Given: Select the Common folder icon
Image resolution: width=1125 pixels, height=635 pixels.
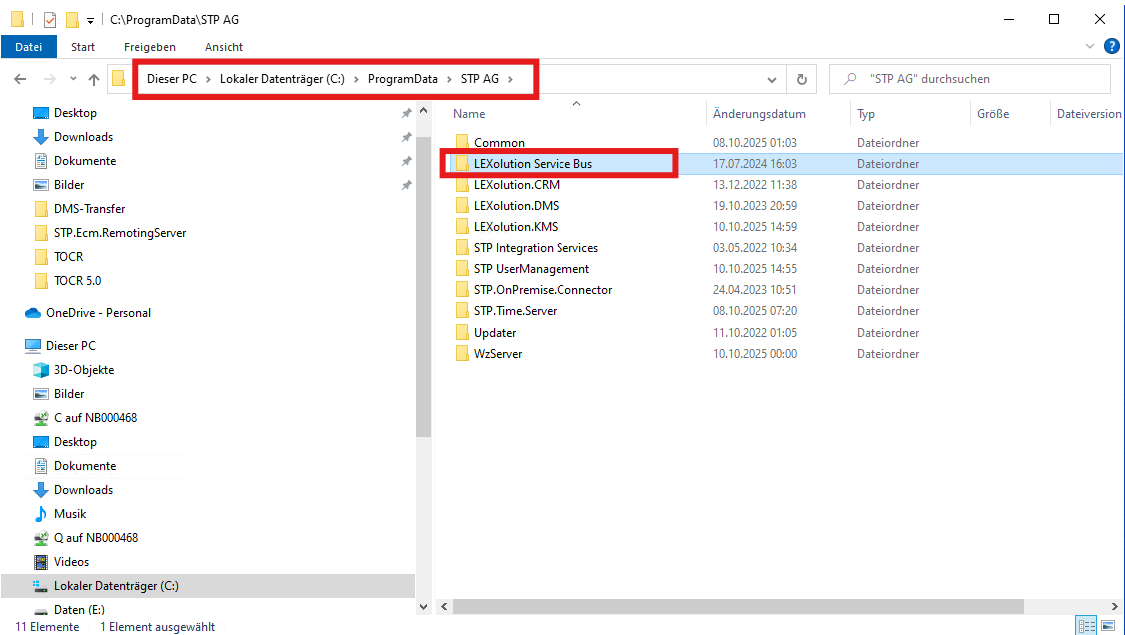Looking at the screenshot, I should pyautogui.click(x=462, y=142).
